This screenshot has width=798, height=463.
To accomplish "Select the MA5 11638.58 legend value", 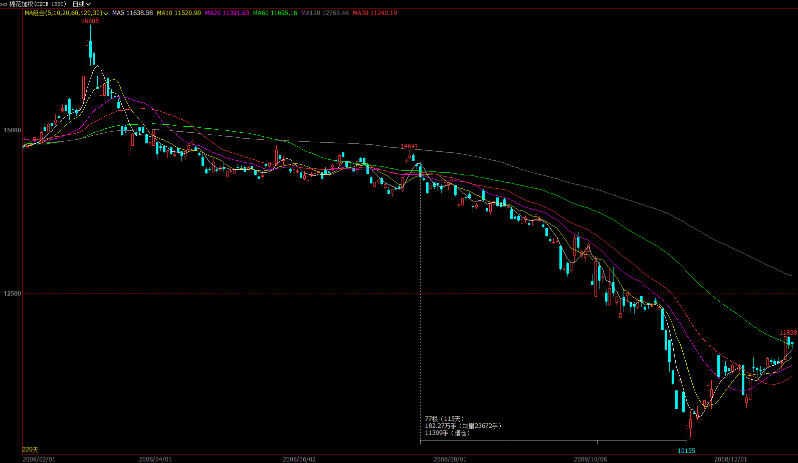I will click(x=132, y=13).
